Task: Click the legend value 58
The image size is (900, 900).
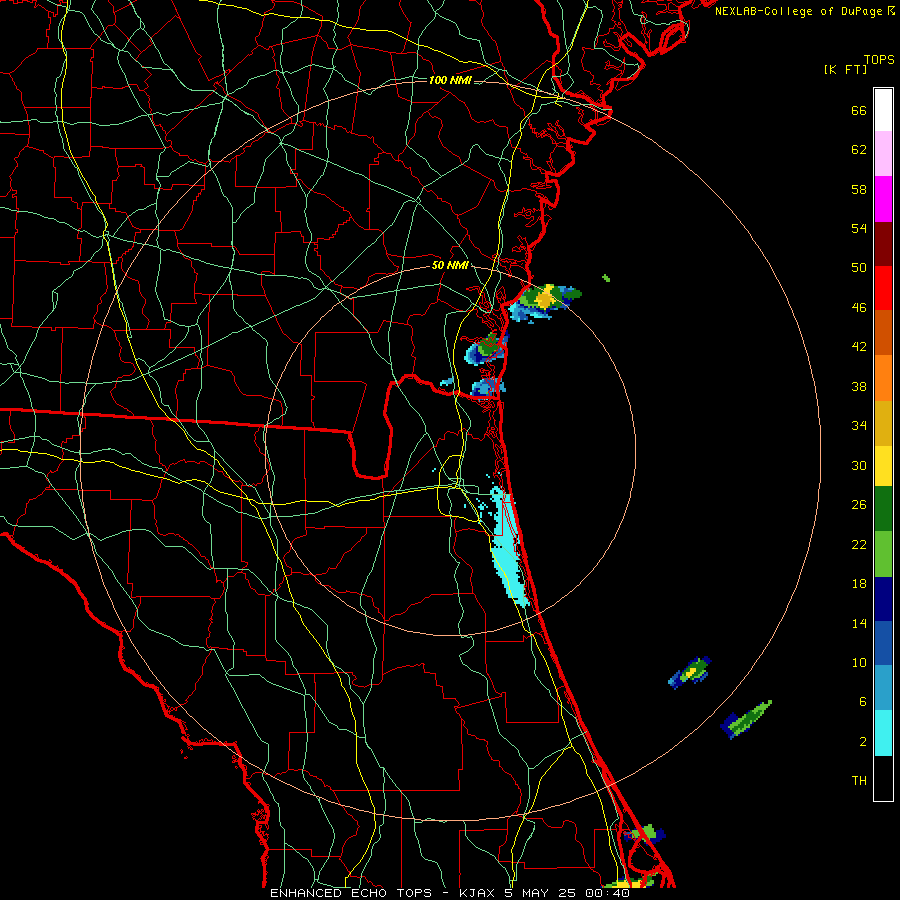Action: click(859, 189)
